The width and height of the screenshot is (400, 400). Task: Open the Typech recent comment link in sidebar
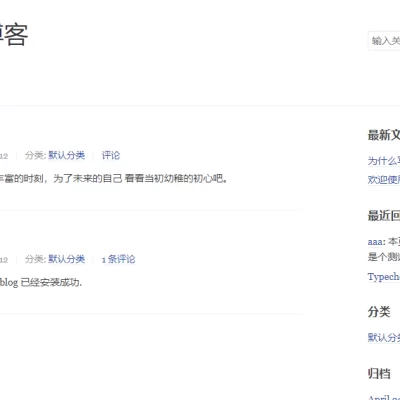pos(384,277)
